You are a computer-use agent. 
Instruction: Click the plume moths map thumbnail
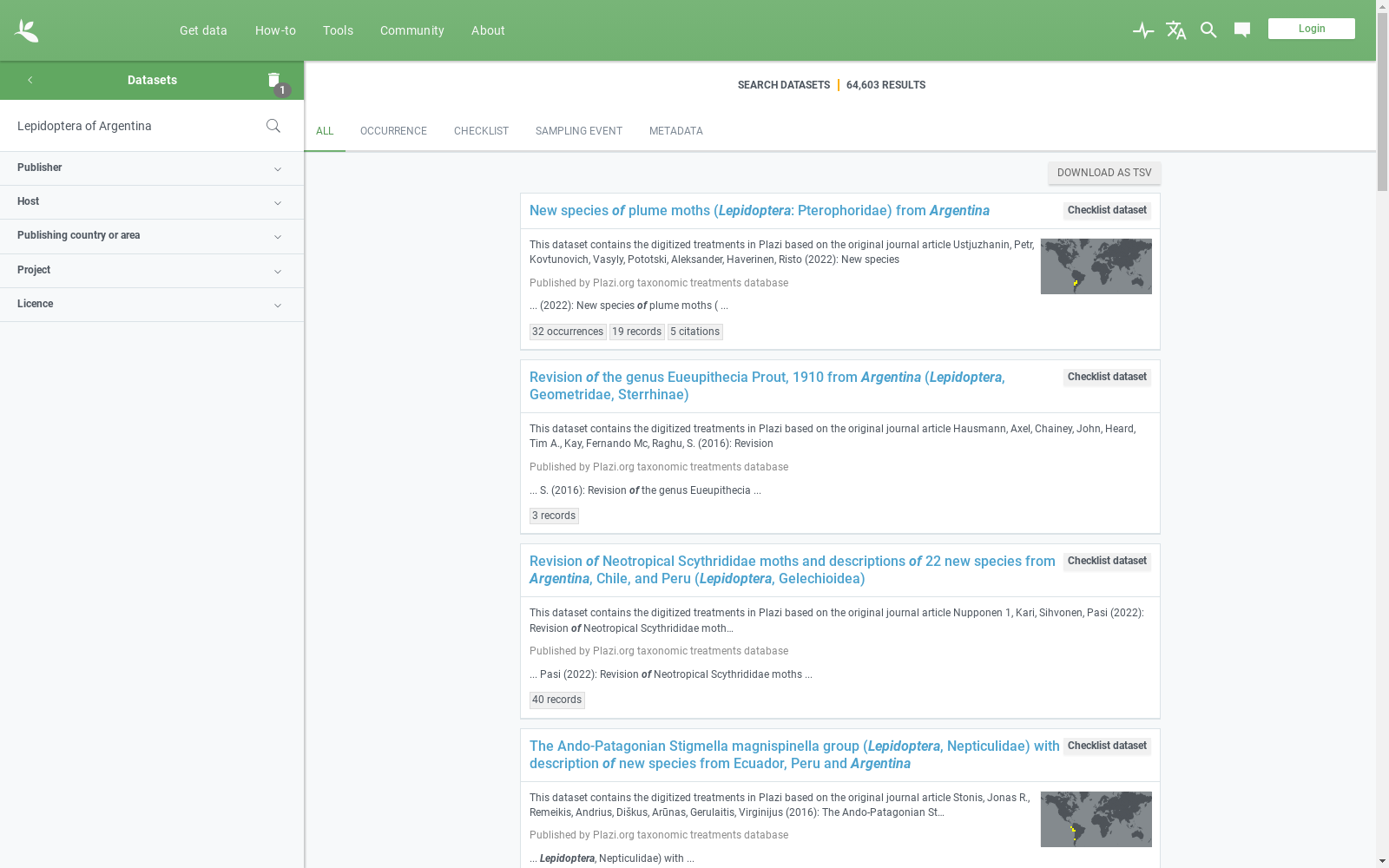pos(1096,266)
